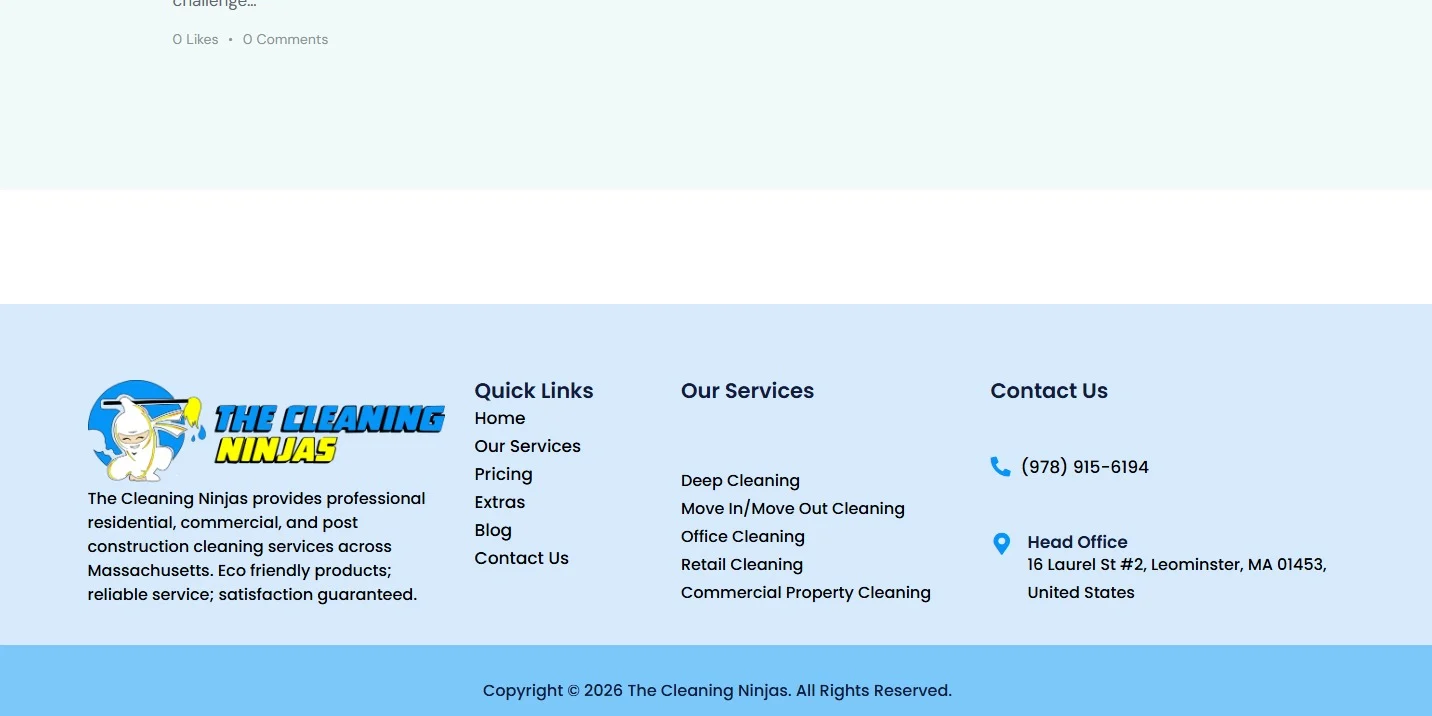Click the phone icon beside the number

(x=1000, y=466)
